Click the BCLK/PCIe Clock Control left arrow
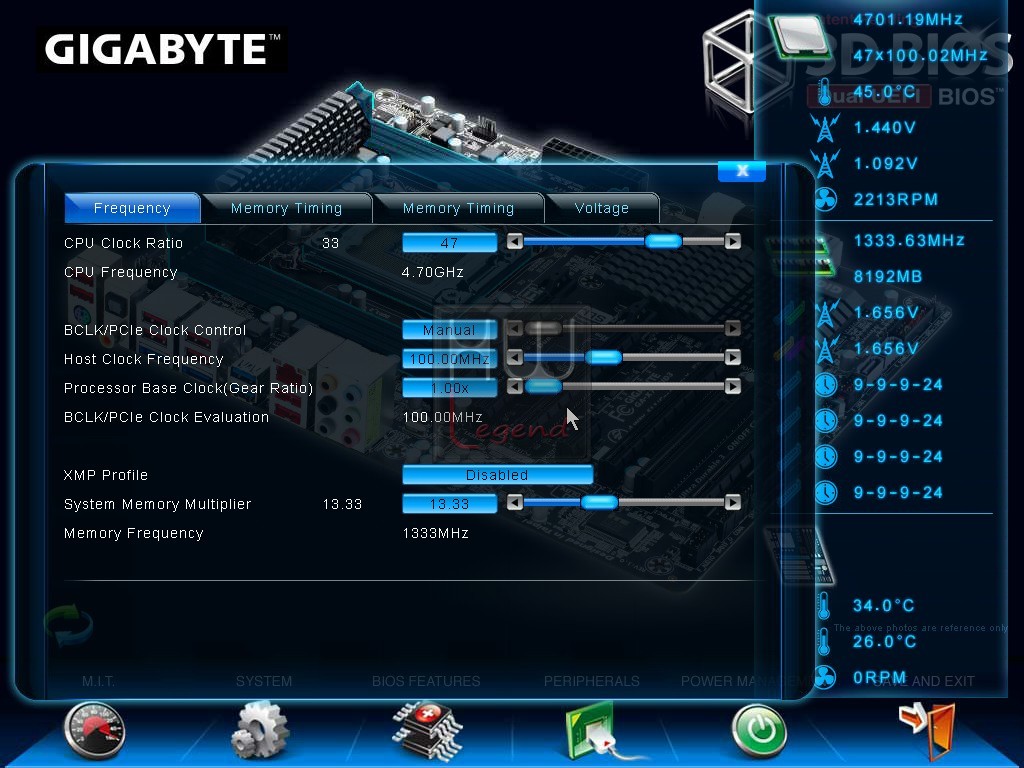 (515, 328)
